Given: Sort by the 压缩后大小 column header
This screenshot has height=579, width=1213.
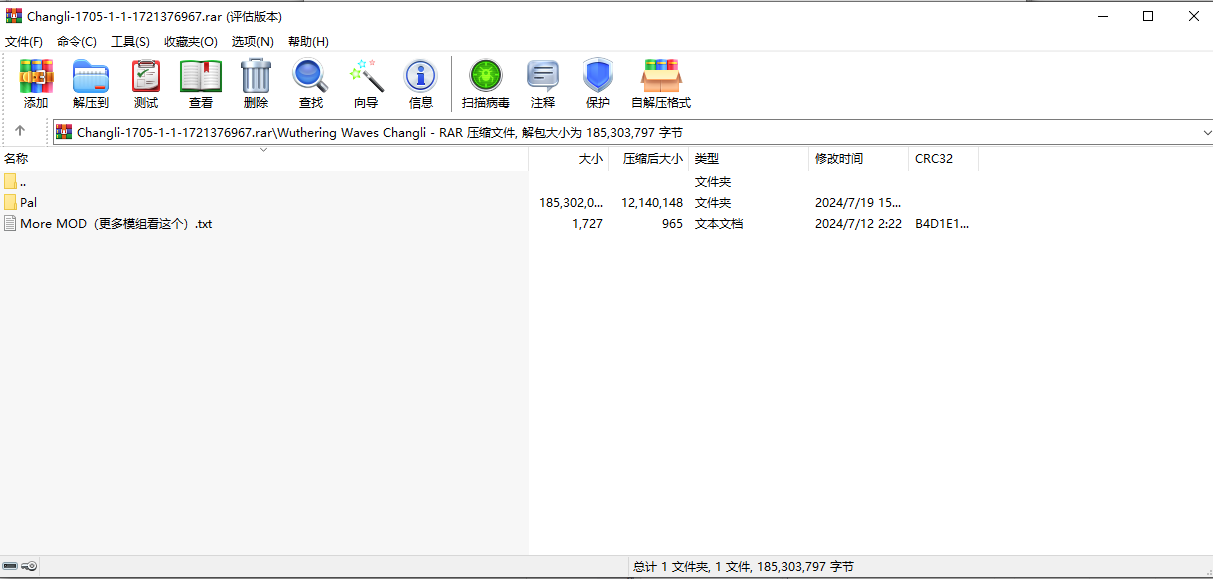Looking at the screenshot, I should click(649, 158).
